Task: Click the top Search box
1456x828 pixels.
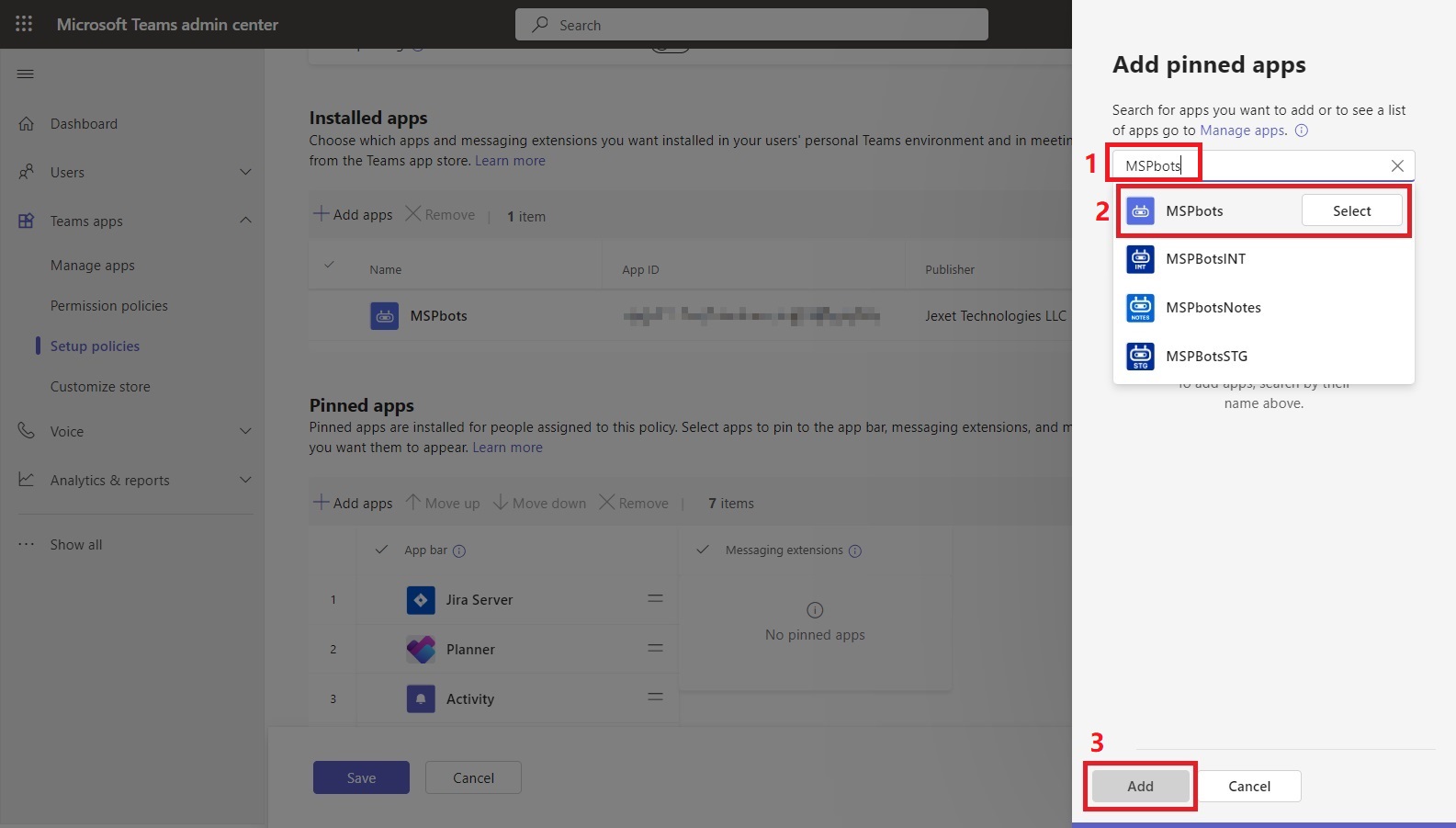Action: click(x=751, y=25)
